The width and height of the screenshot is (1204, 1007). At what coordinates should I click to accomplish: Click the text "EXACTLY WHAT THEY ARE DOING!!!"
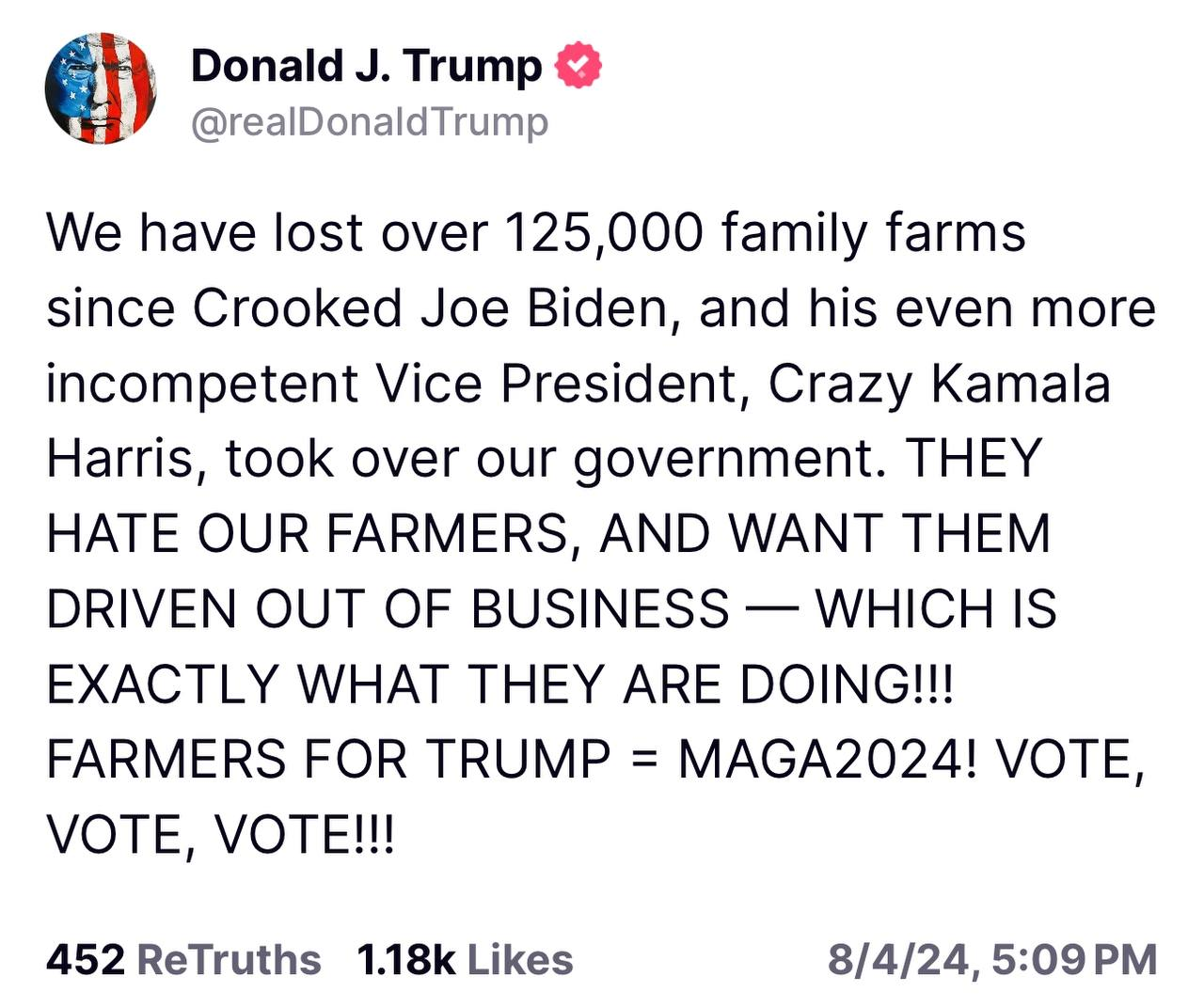[x=499, y=684]
